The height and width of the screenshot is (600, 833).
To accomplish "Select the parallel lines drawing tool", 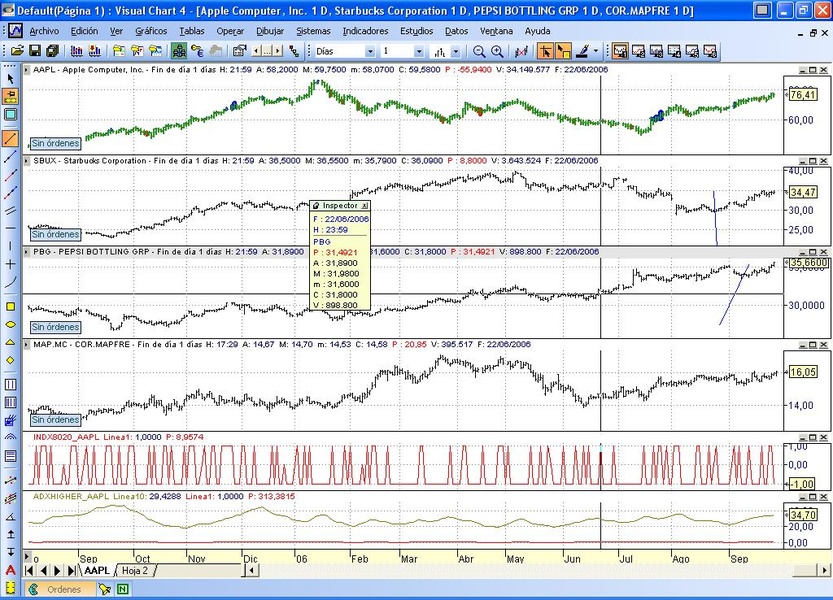I will click(x=10, y=210).
